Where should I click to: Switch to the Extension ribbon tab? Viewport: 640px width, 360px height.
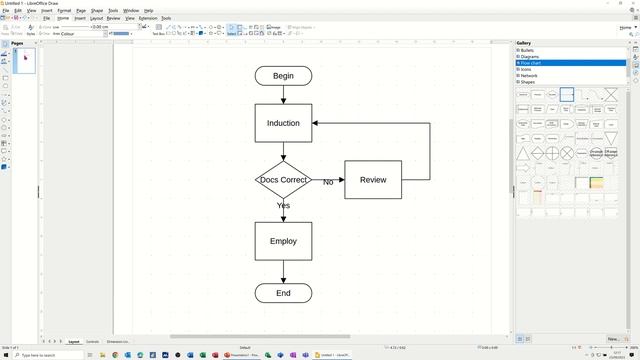148,18
